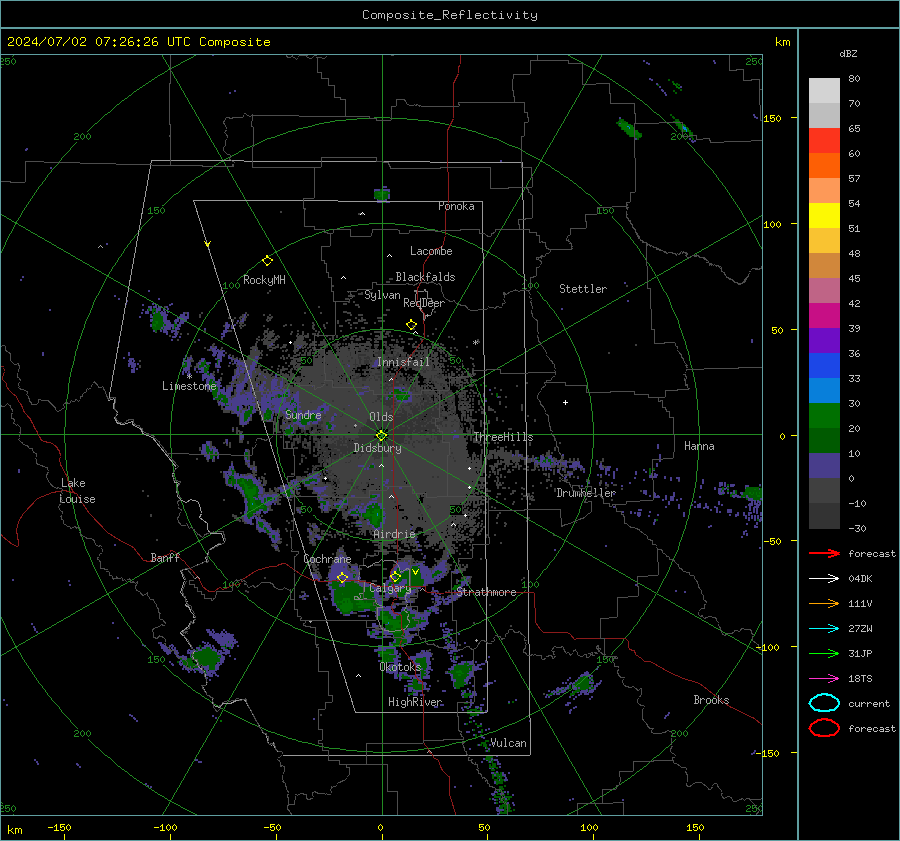Click the Blackfalds city label

click(425, 277)
